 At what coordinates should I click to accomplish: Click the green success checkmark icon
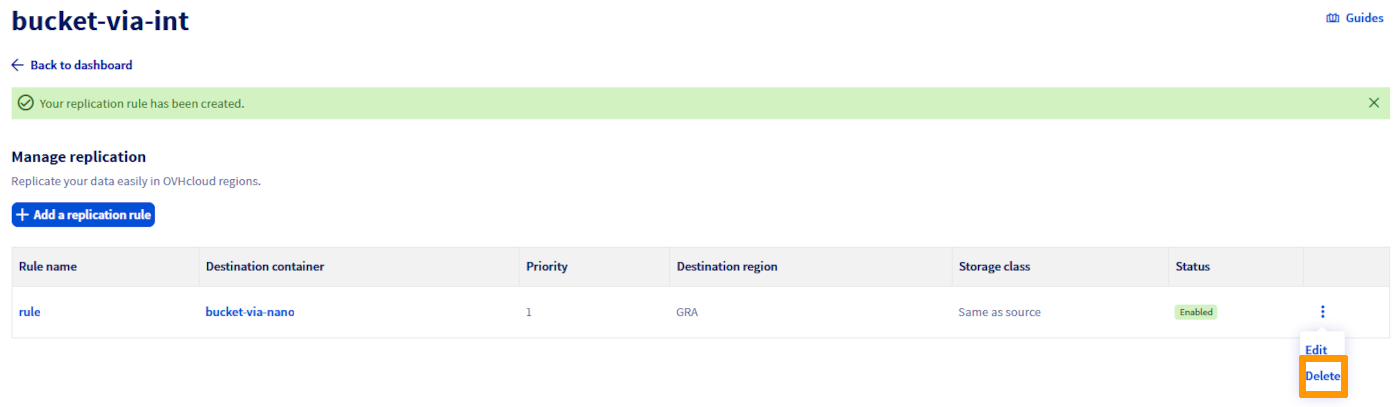26,103
